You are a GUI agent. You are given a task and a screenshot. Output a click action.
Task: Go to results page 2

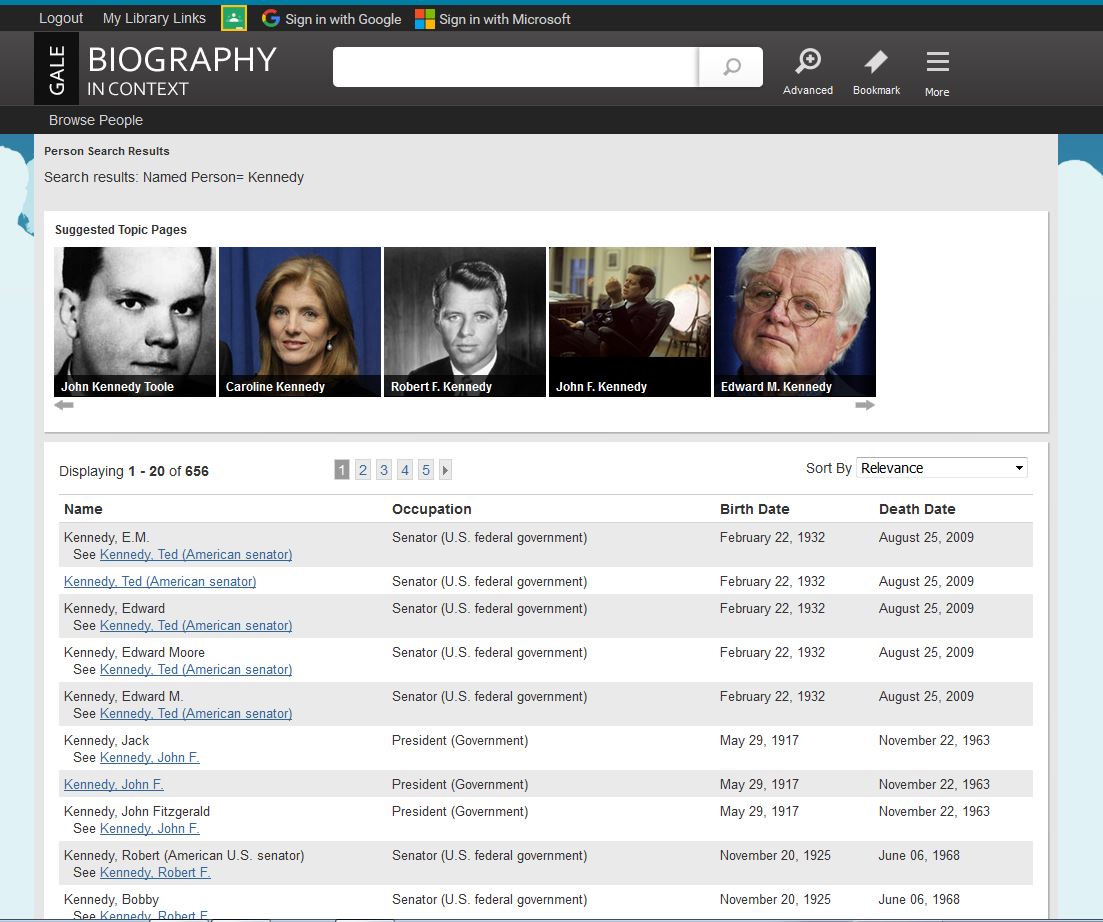pyautogui.click(x=363, y=470)
